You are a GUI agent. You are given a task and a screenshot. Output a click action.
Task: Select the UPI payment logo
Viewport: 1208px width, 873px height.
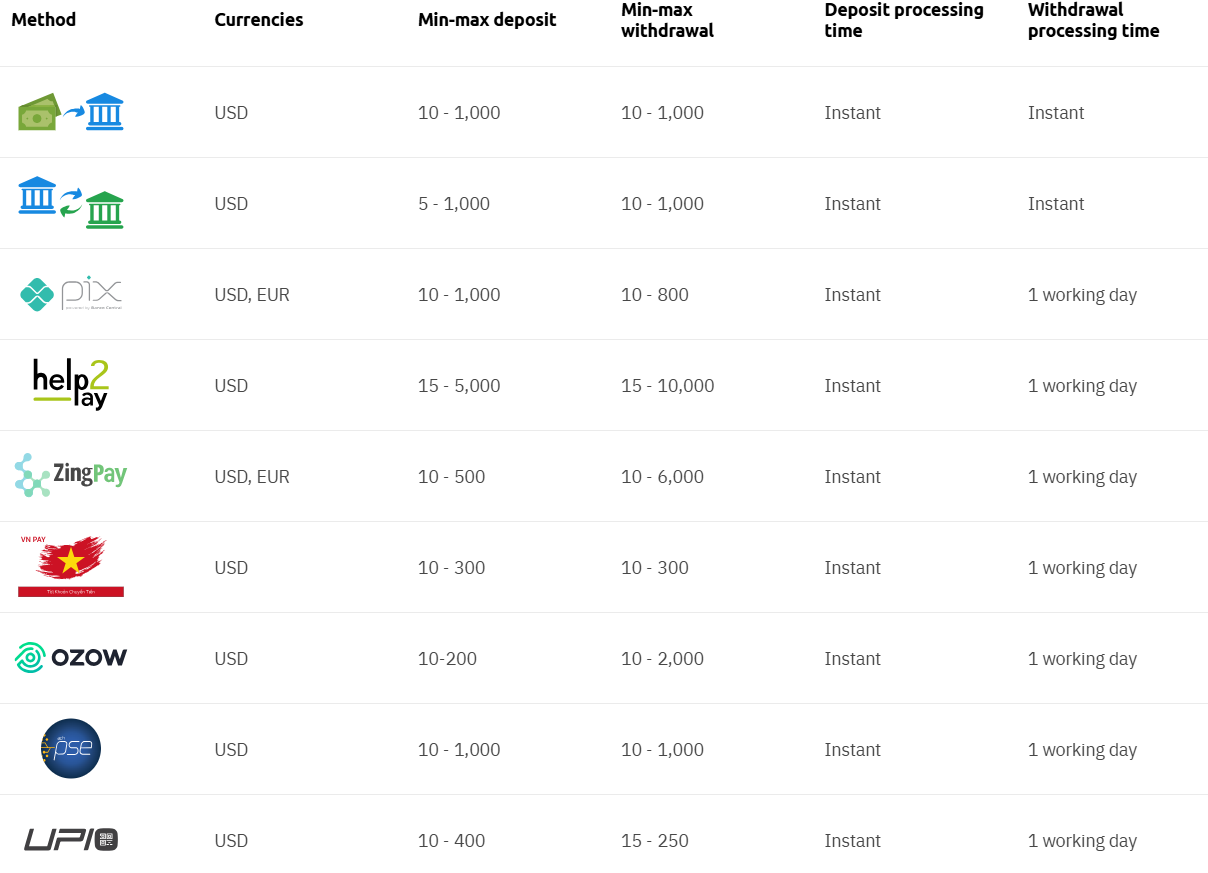(x=70, y=840)
